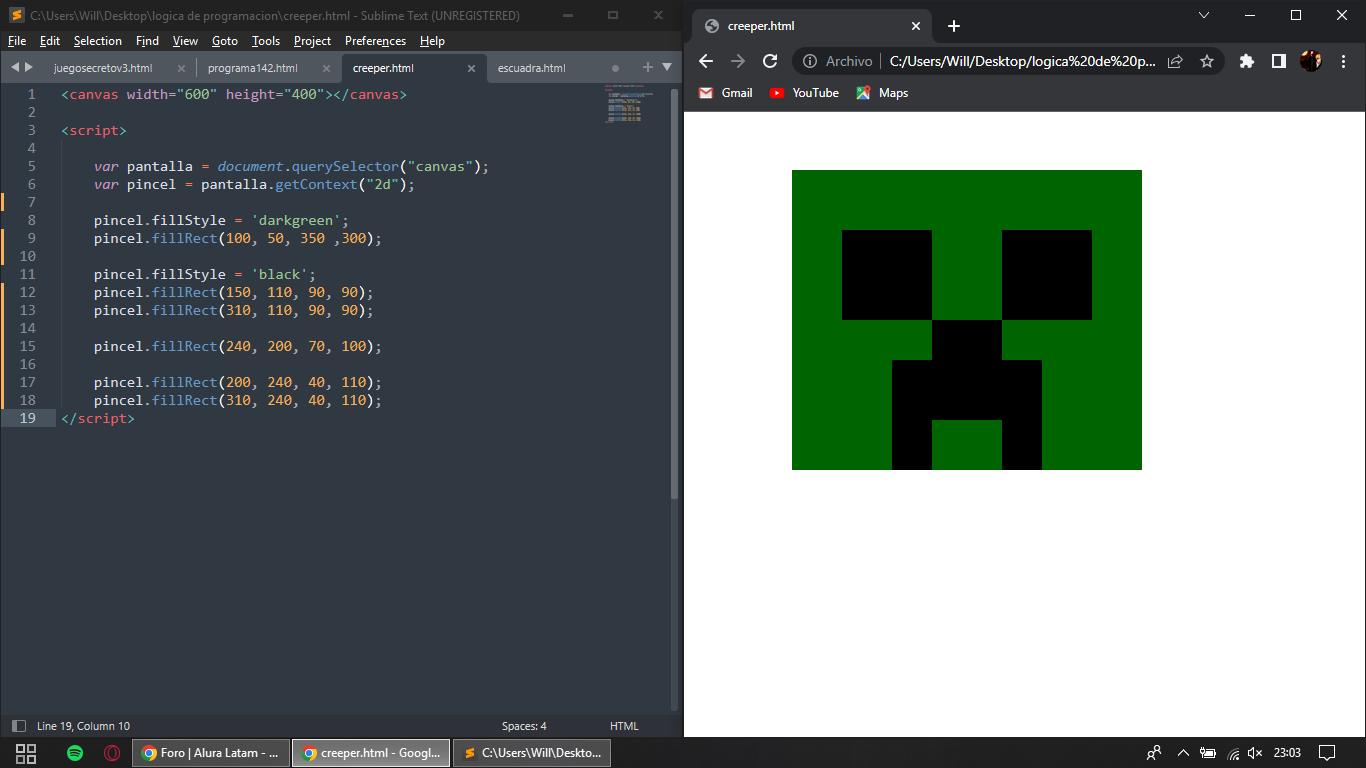Bookmark this page with the star
This screenshot has width=1366, height=768.
(x=1207, y=61)
